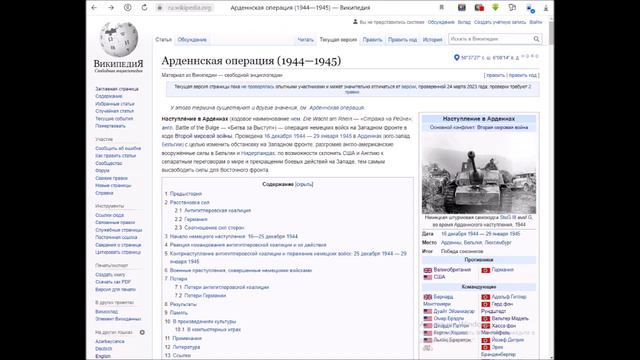The image size is (640, 360).
Task: Click the overlapping windows browser icon
Action: tap(512, 7)
